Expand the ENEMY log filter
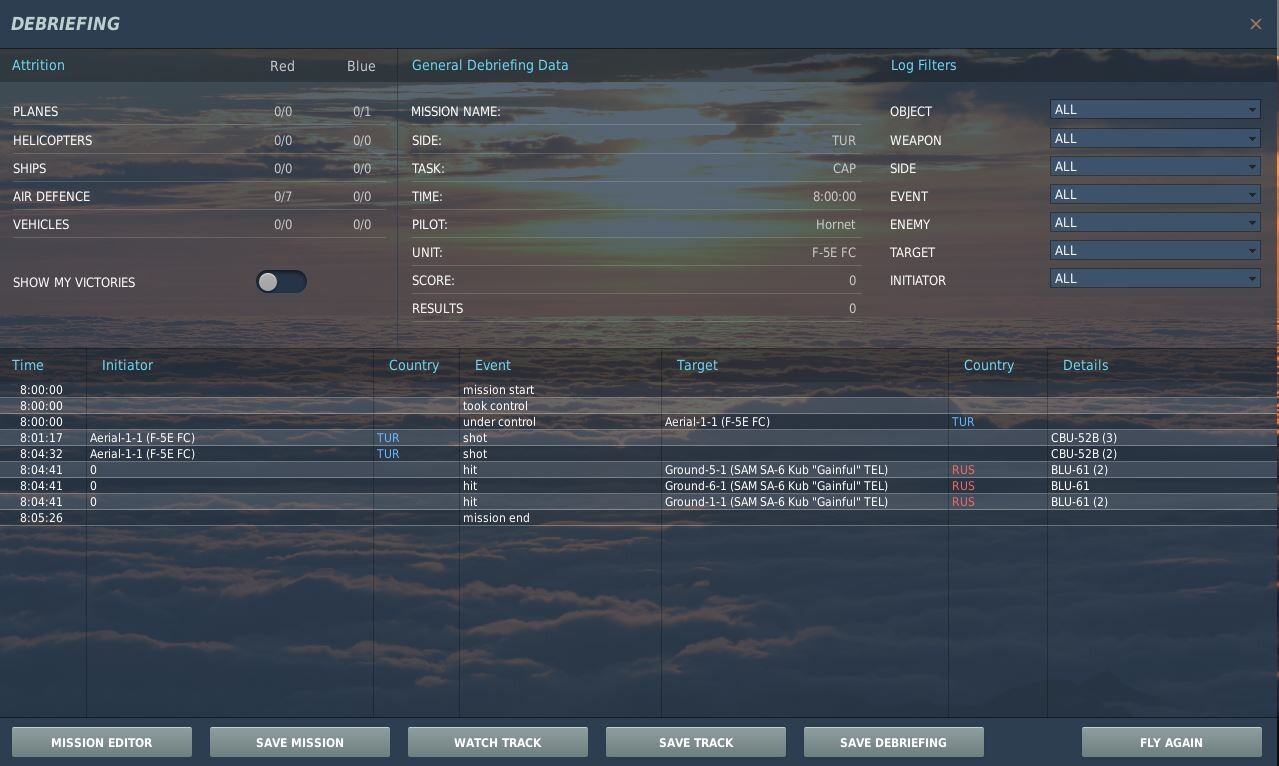The width and height of the screenshot is (1279, 766). [1155, 223]
